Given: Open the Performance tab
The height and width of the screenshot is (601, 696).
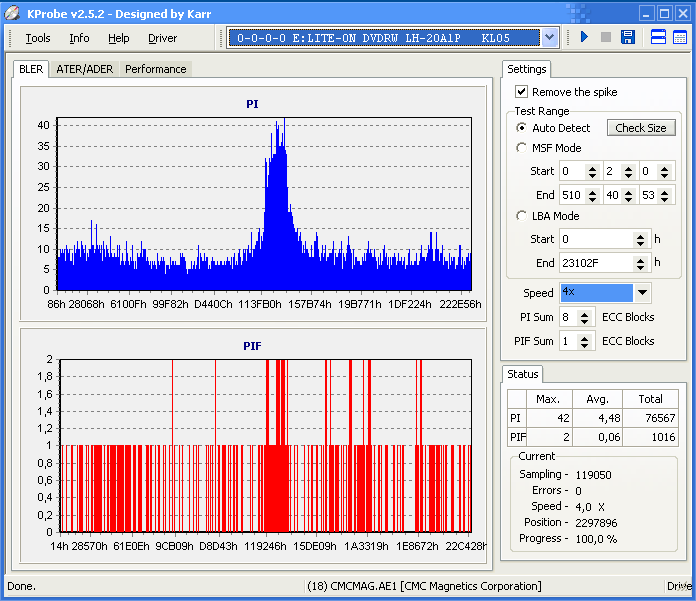Looking at the screenshot, I should tap(155, 69).
